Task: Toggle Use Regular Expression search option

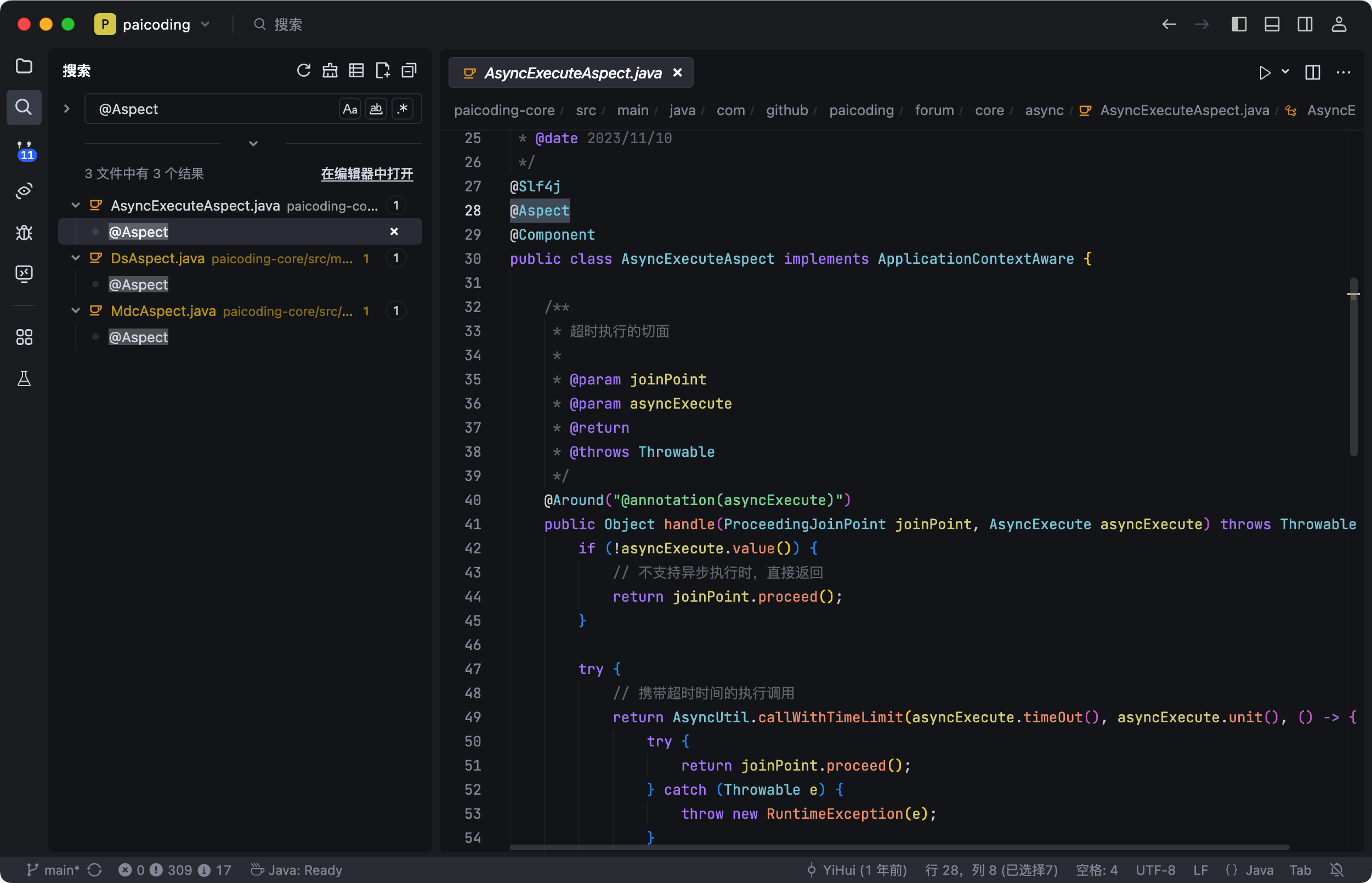Action: [402, 109]
